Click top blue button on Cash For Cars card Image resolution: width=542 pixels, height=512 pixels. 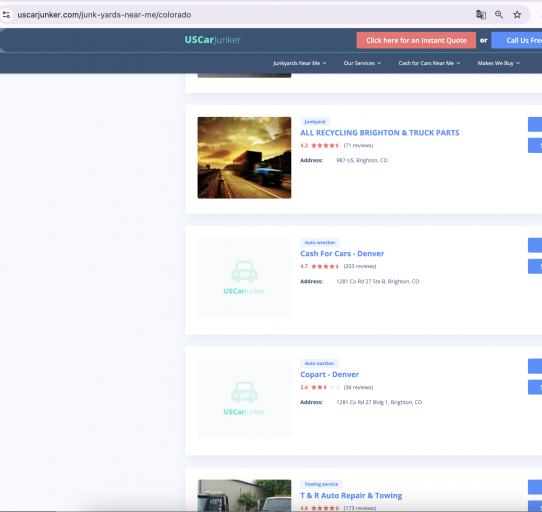(x=535, y=245)
